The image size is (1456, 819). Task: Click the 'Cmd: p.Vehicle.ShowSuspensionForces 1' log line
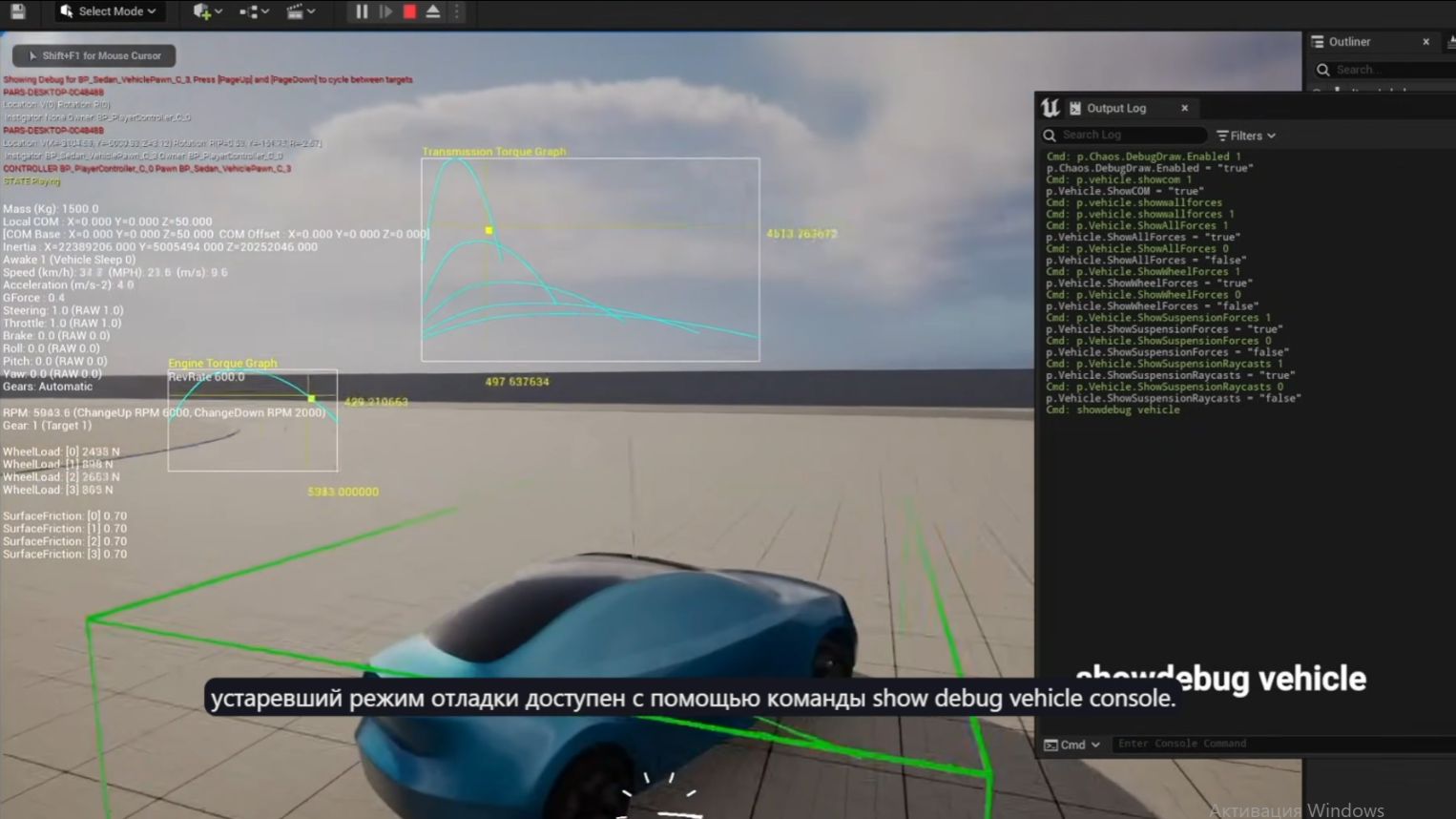tap(1158, 318)
